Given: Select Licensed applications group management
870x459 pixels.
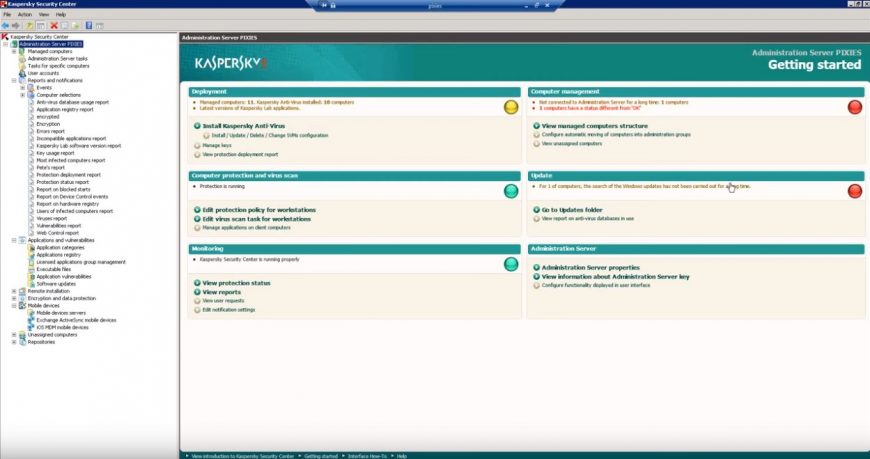Looking at the screenshot, I should point(81,262).
